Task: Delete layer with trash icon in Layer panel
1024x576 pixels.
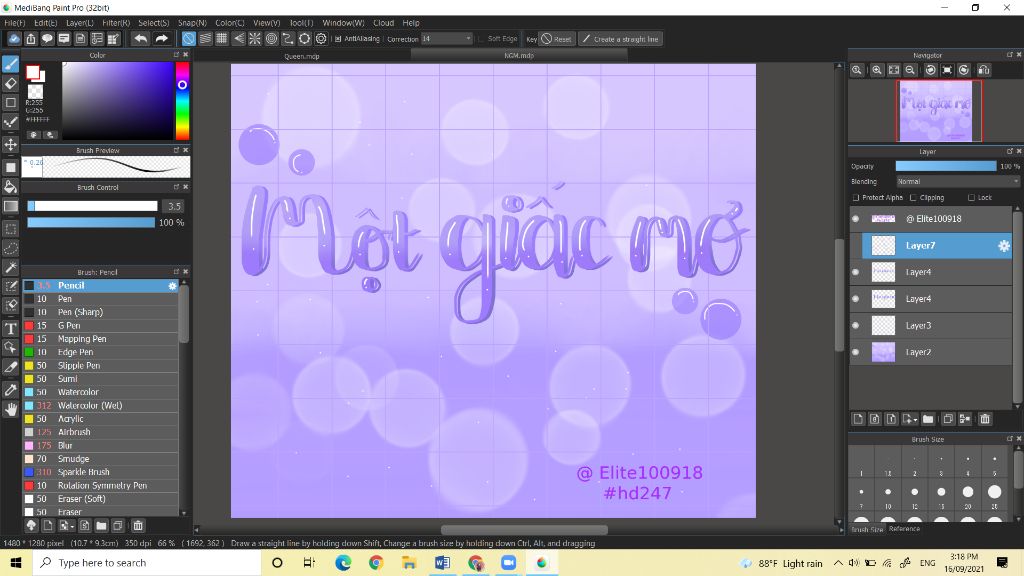Action: pyautogui.click(x=985, y=419)
